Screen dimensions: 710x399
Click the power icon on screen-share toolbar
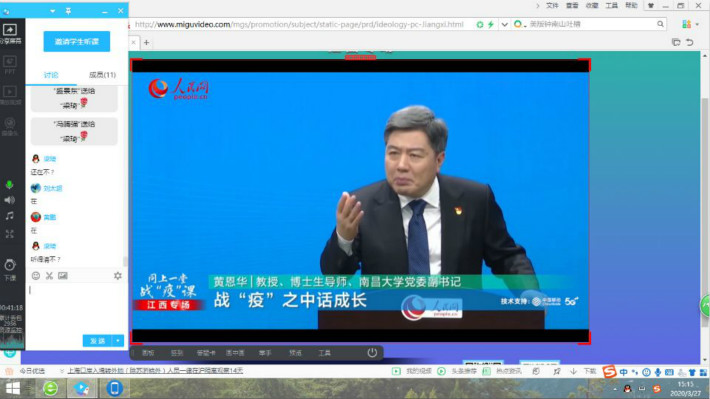tap(372, 352)
